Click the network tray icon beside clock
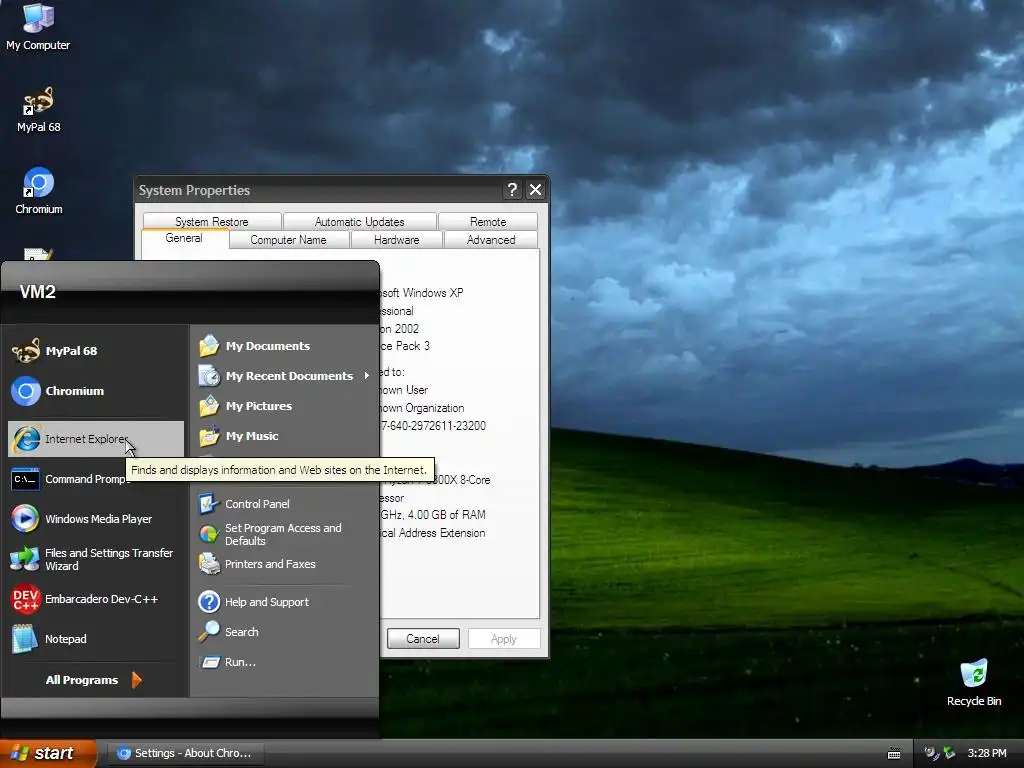Viewport: 1024px width, 768px height. tap(948, 753)
